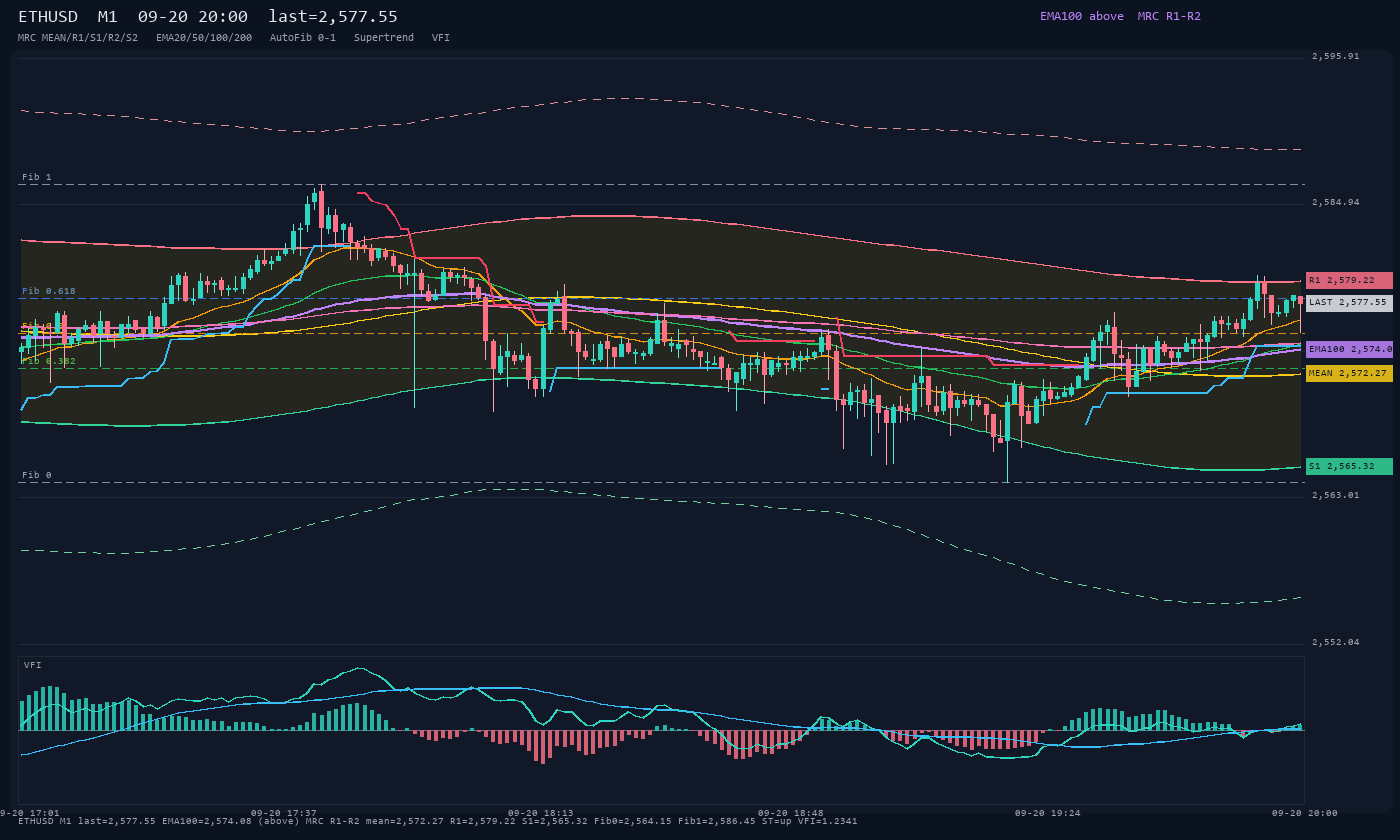
Task: Select the EMA100 purple price tag
Action: (1349, 349)
